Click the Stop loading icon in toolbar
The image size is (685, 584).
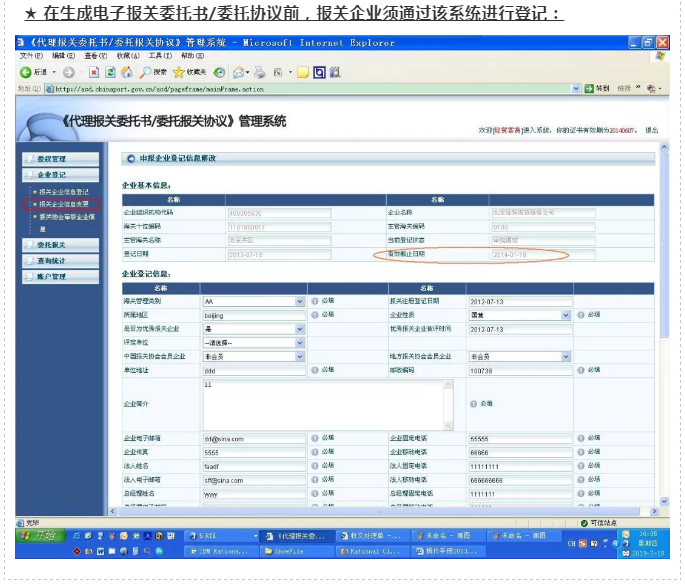pyautogui.click(x=94, y=73)
